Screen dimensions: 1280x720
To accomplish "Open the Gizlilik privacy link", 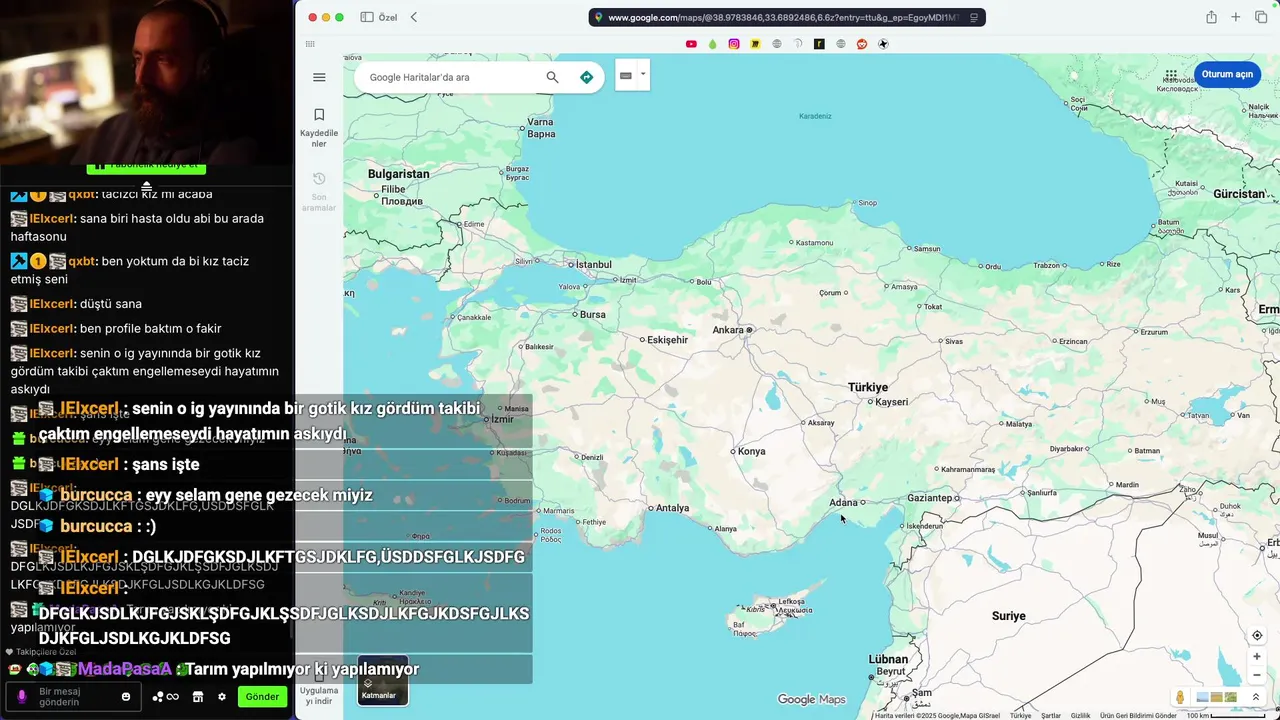I will [1081, 715].
